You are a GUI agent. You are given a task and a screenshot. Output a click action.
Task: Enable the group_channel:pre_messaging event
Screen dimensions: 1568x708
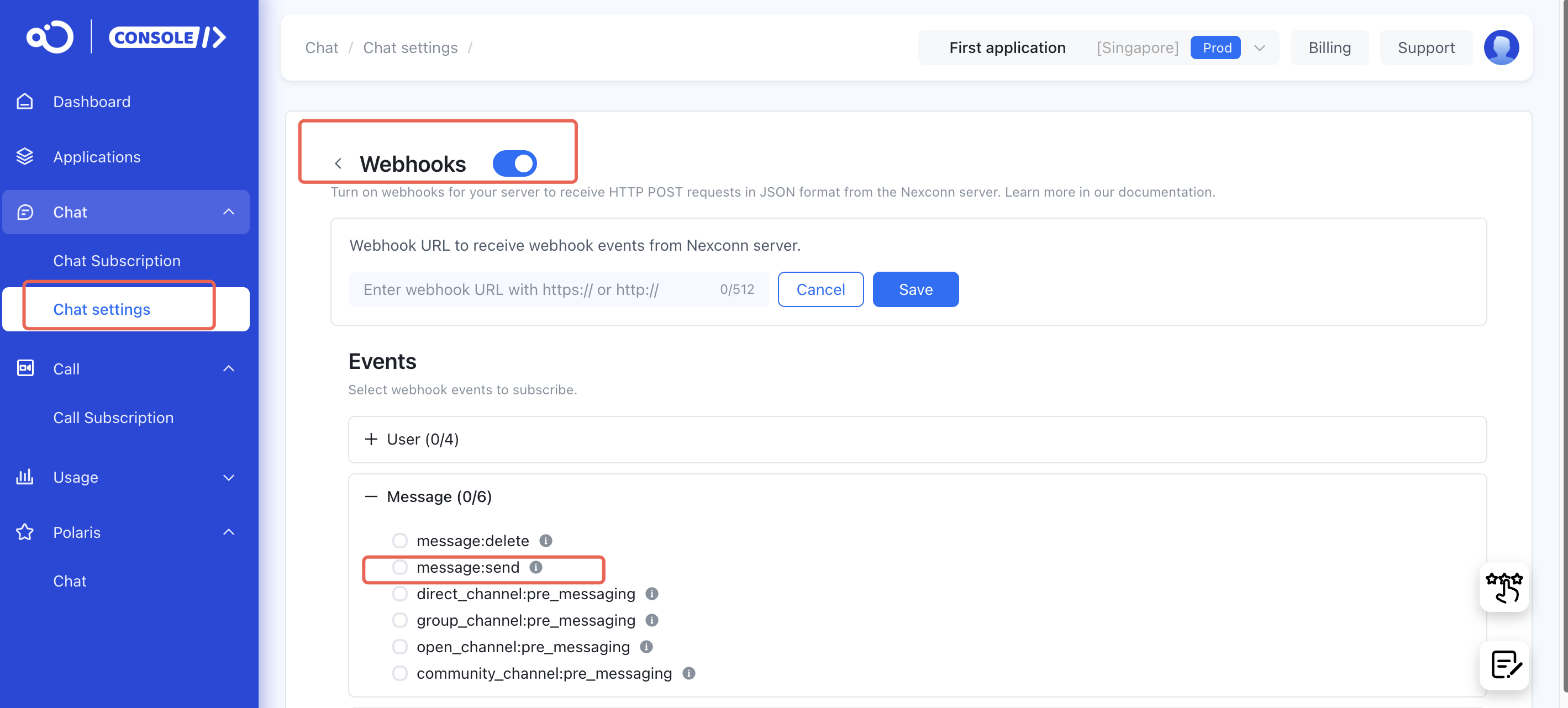pos(400,620)
